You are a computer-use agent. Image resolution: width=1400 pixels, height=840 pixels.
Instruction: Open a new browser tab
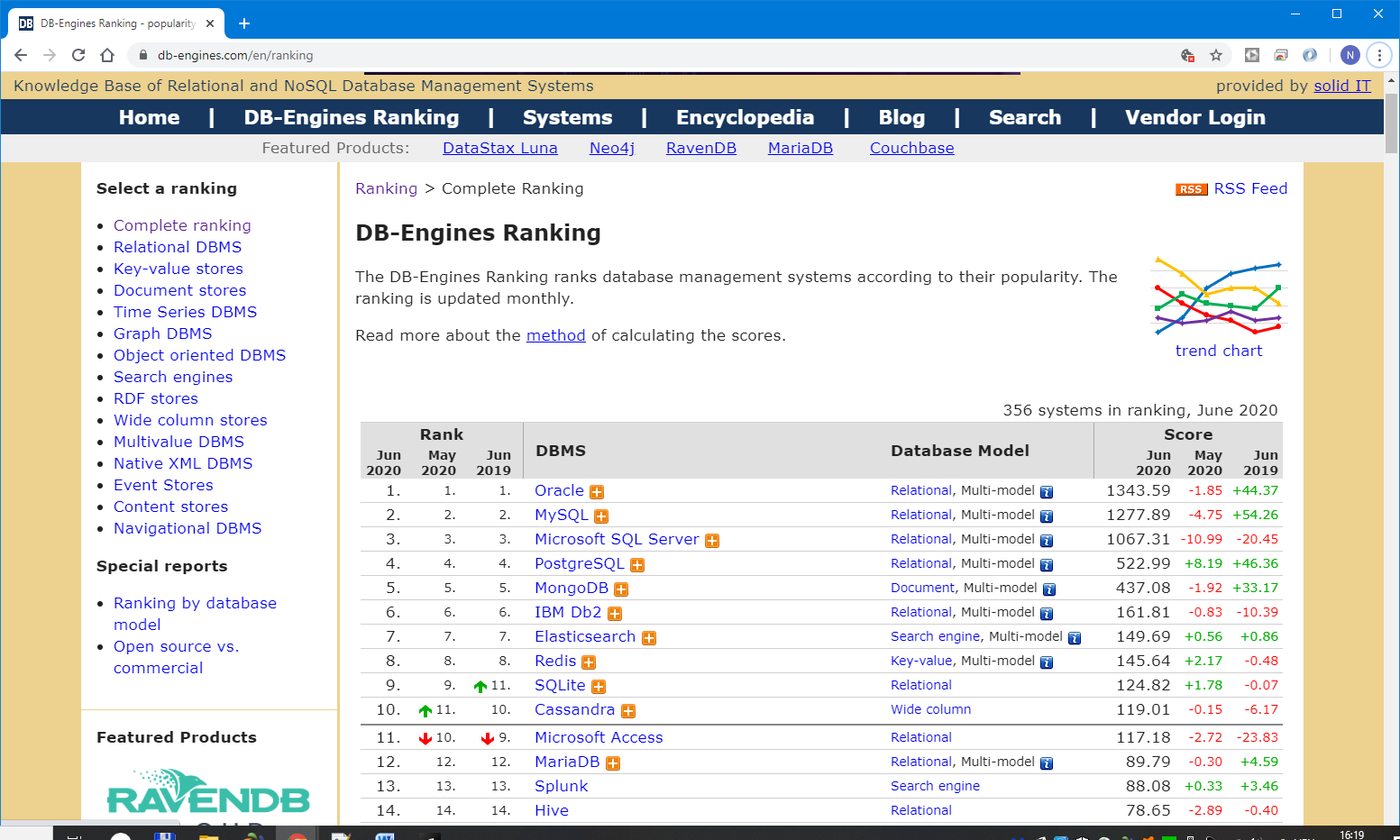pos(244,23)
